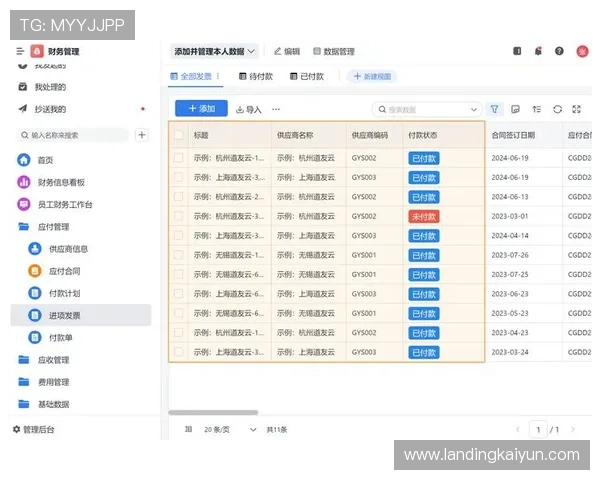
Task: Check the row dated 2023-07-25
Action: (x=178, y=274)
